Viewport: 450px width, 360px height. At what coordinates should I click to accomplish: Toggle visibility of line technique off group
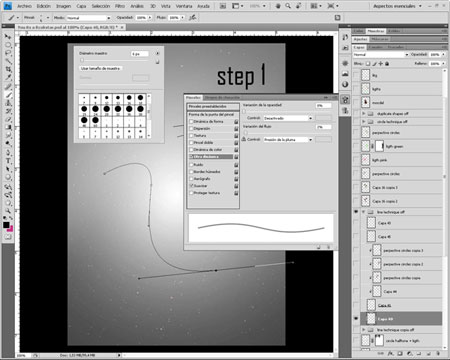coord(356,212)
